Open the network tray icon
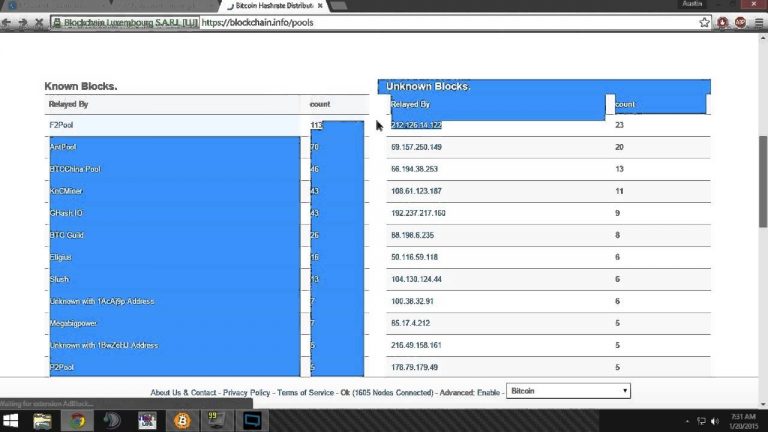This screenshot has width=768, height=432. pos(701,421)
